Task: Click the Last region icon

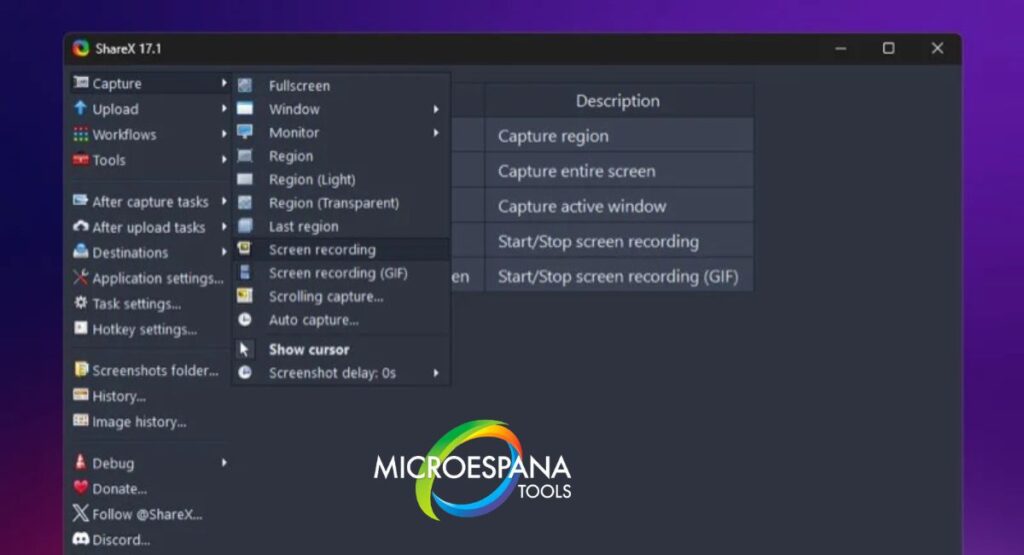Action: tap(245, 225)
